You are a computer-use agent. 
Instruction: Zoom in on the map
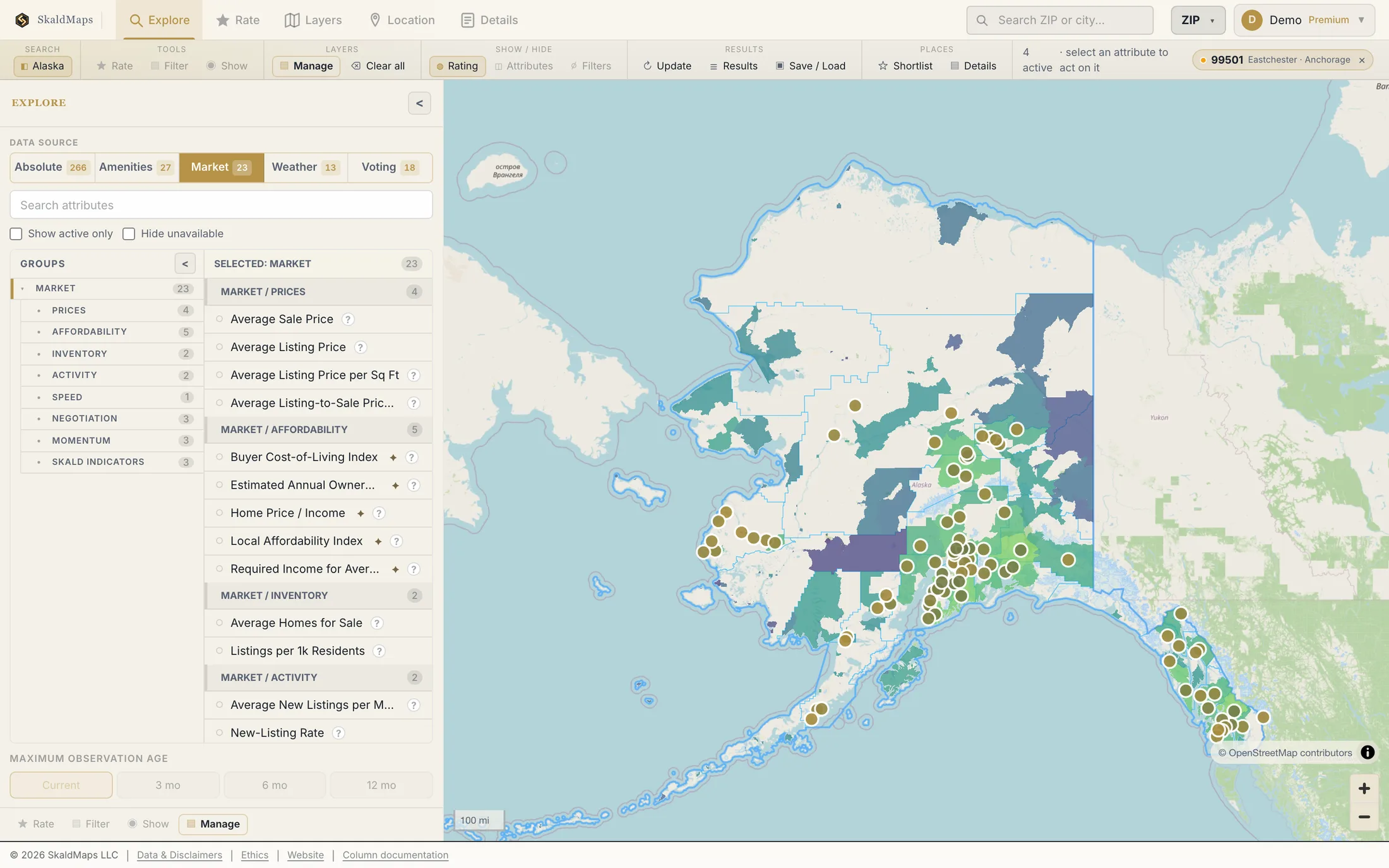[x=1364, y=788]
